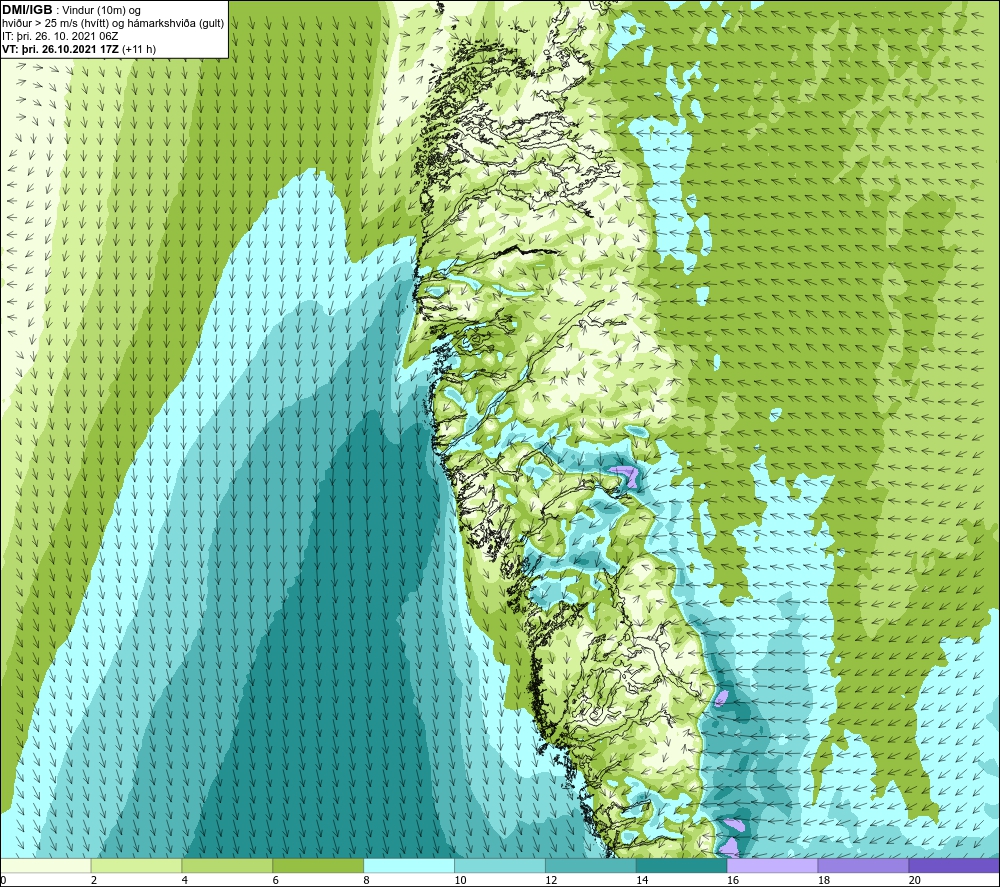Click the legend scale label '4'
This screenshot has width=1000, height=887.
tap(184, 880)
